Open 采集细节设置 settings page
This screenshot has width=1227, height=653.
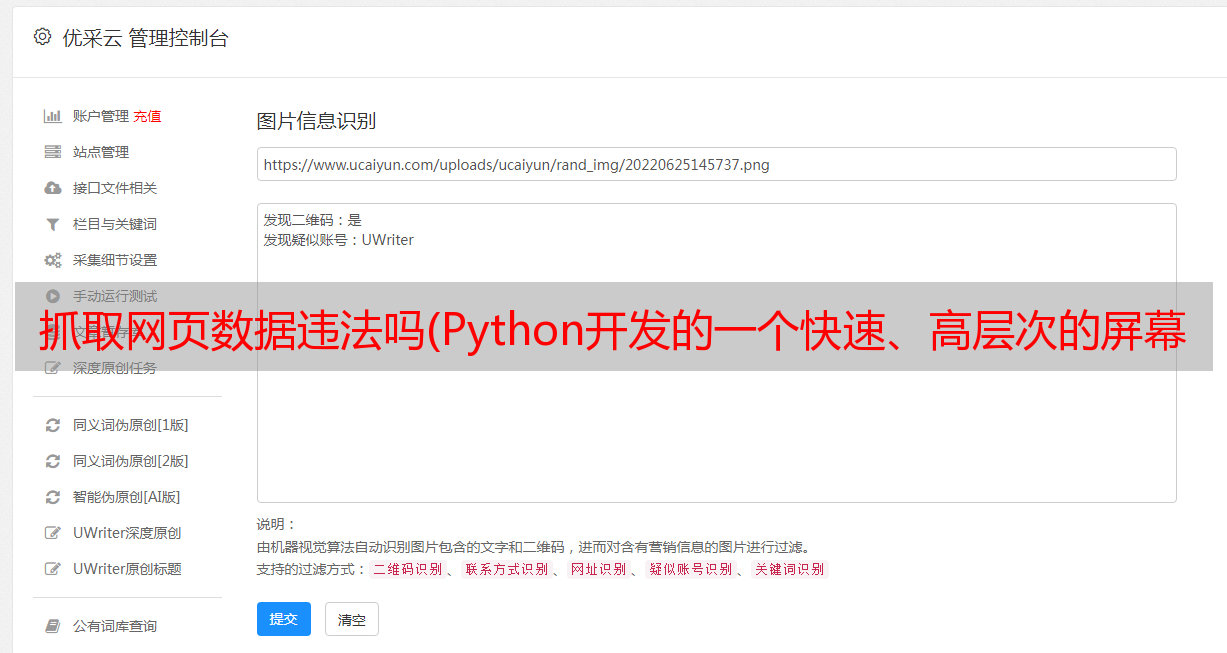[115, 260]
